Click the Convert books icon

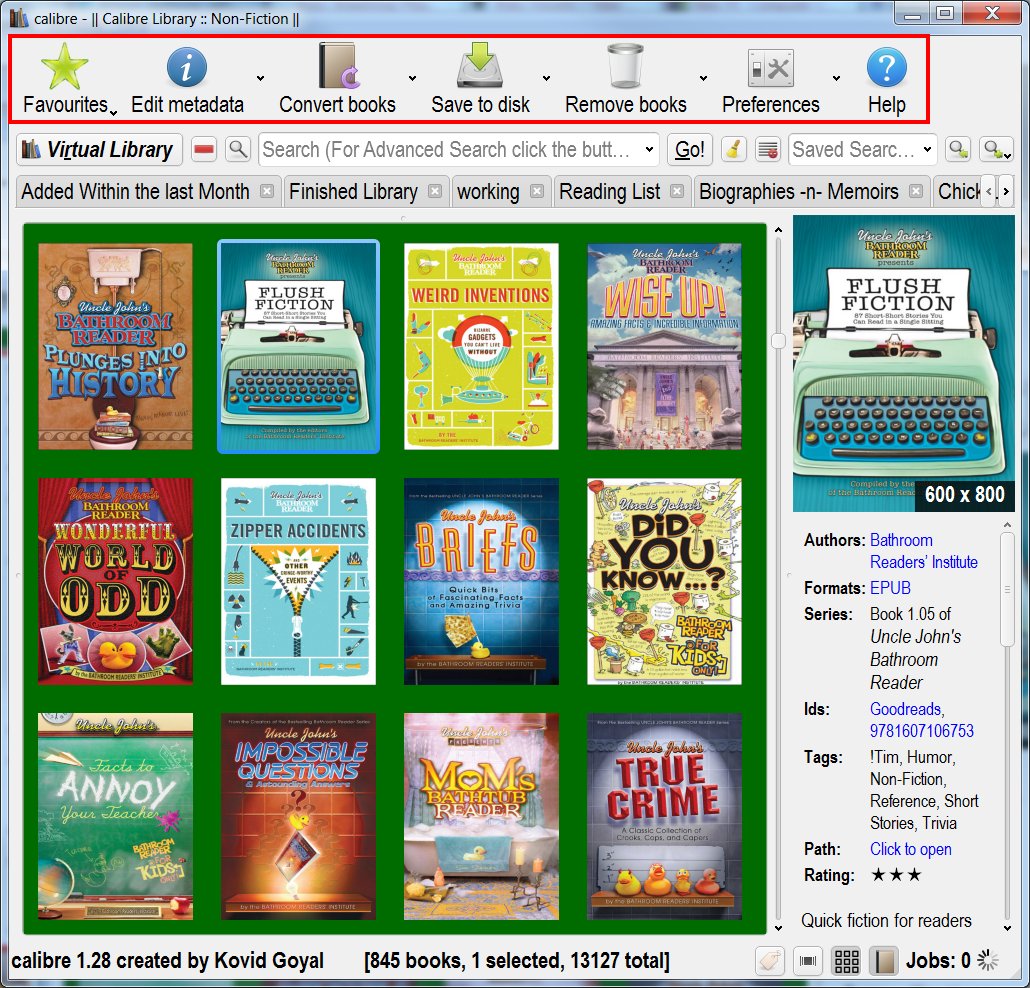coord(340,66)
